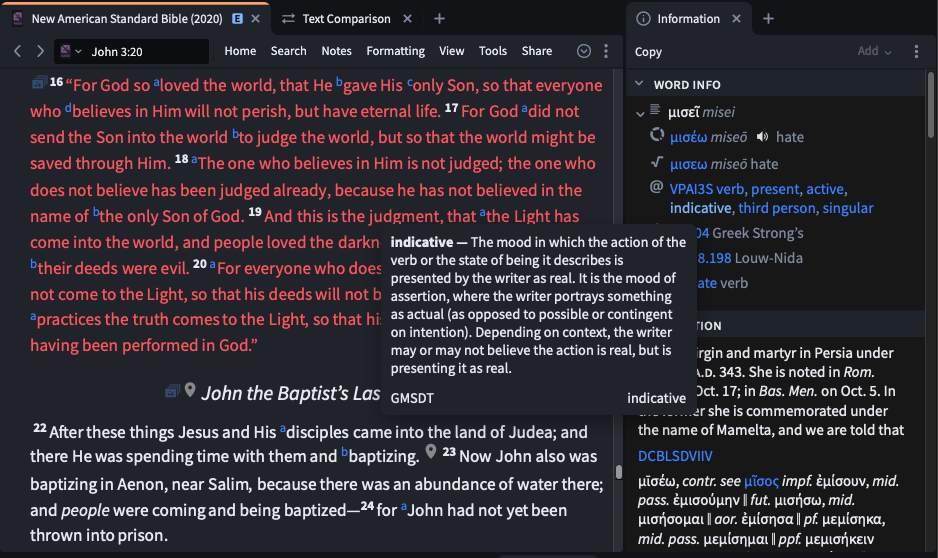Click the manuscript form icon beside μισεῖ
The height and width of the screenshot is (558, 938).
click(x=656, y=109)
